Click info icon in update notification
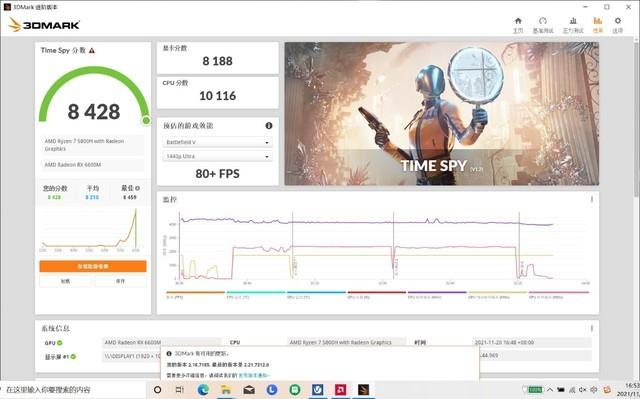 (x=169, y=354)
